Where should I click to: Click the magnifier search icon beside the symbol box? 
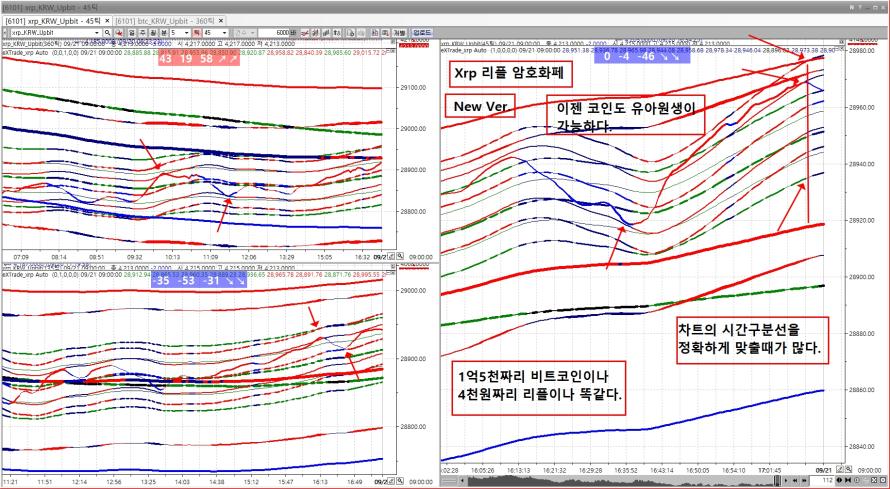(x=107, y=33)
